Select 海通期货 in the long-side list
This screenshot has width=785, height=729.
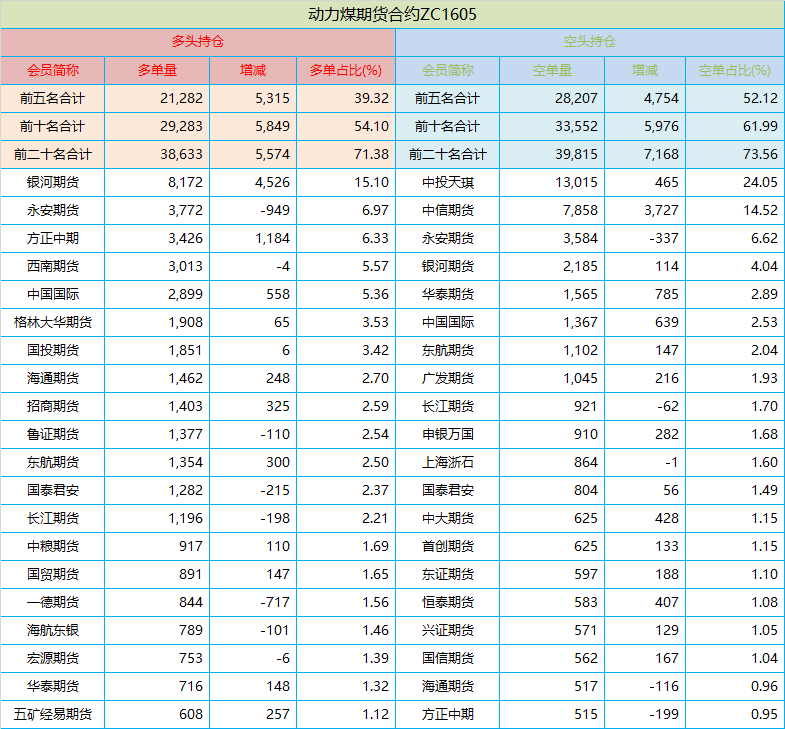53,379
